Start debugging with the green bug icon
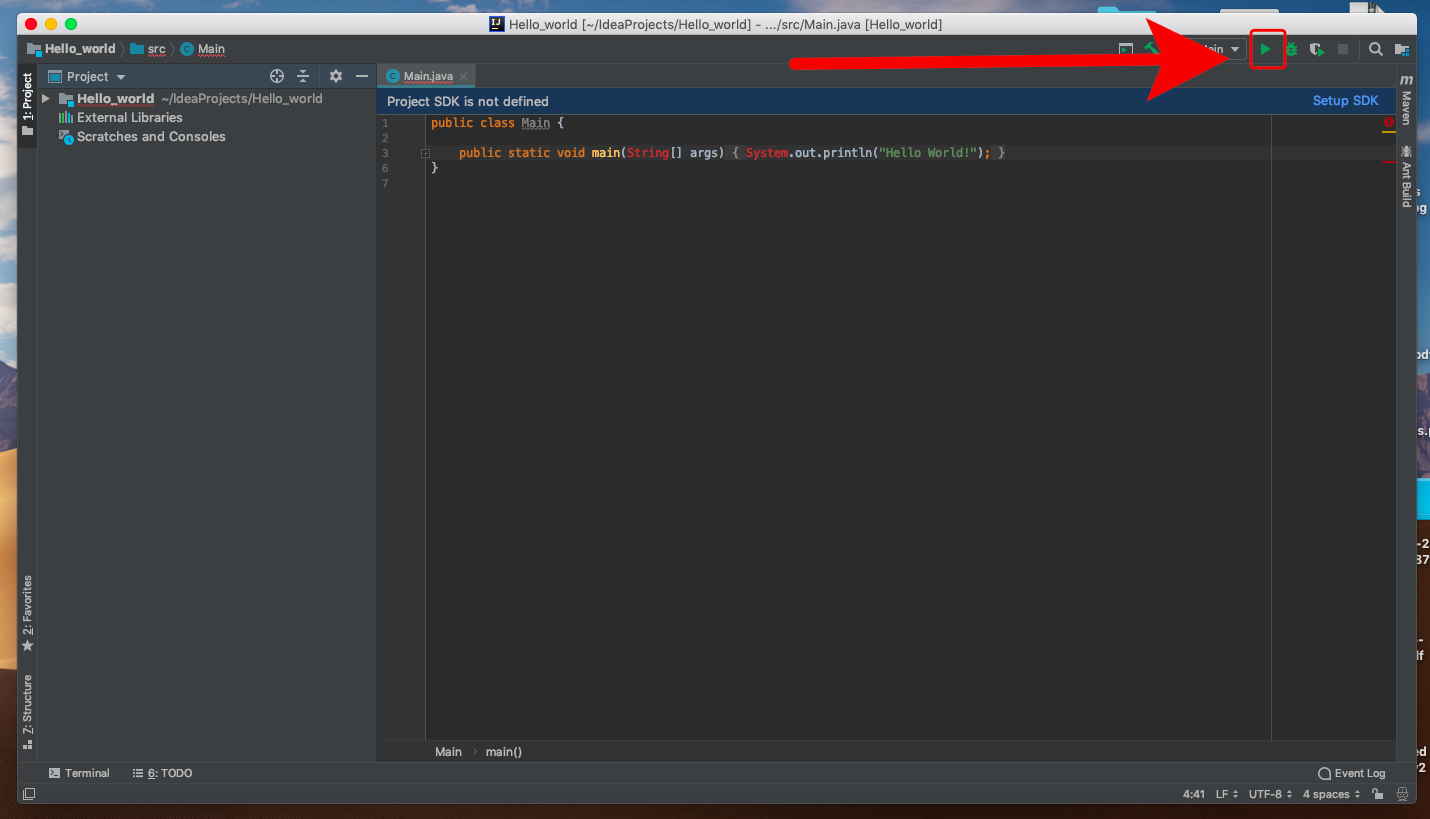Screen dimensions: 1430x819 click(x=1291, y=49)
